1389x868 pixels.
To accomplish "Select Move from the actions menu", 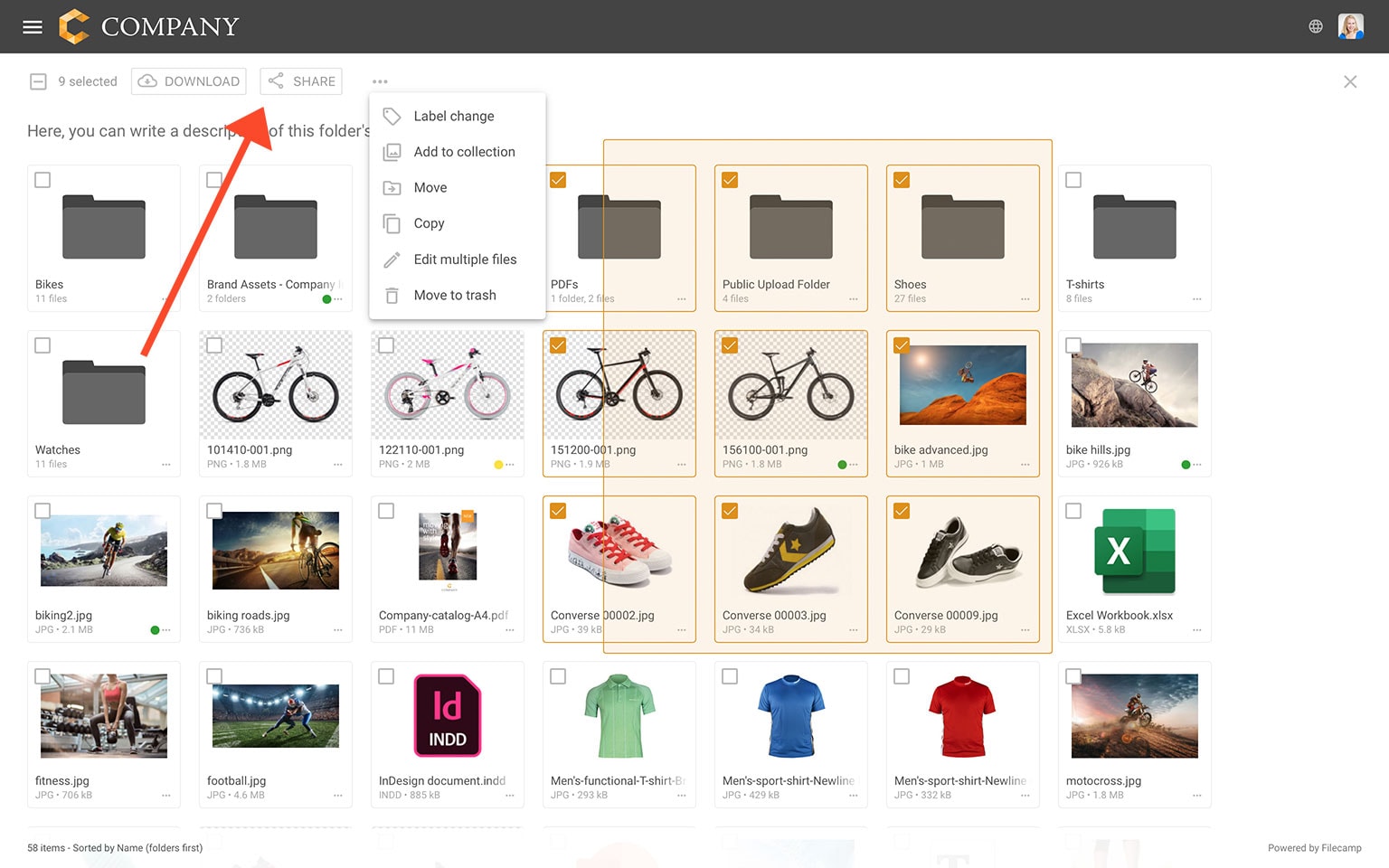I will tap(457, 188).
